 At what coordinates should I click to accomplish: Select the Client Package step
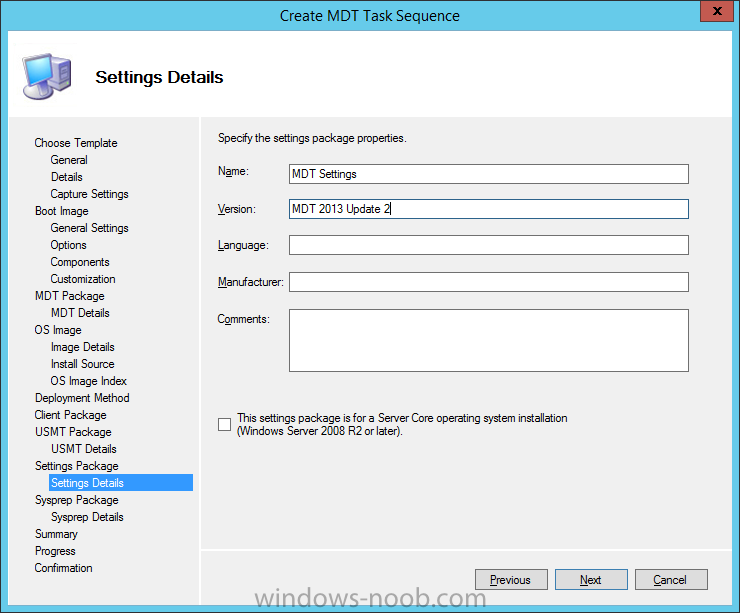71,415
